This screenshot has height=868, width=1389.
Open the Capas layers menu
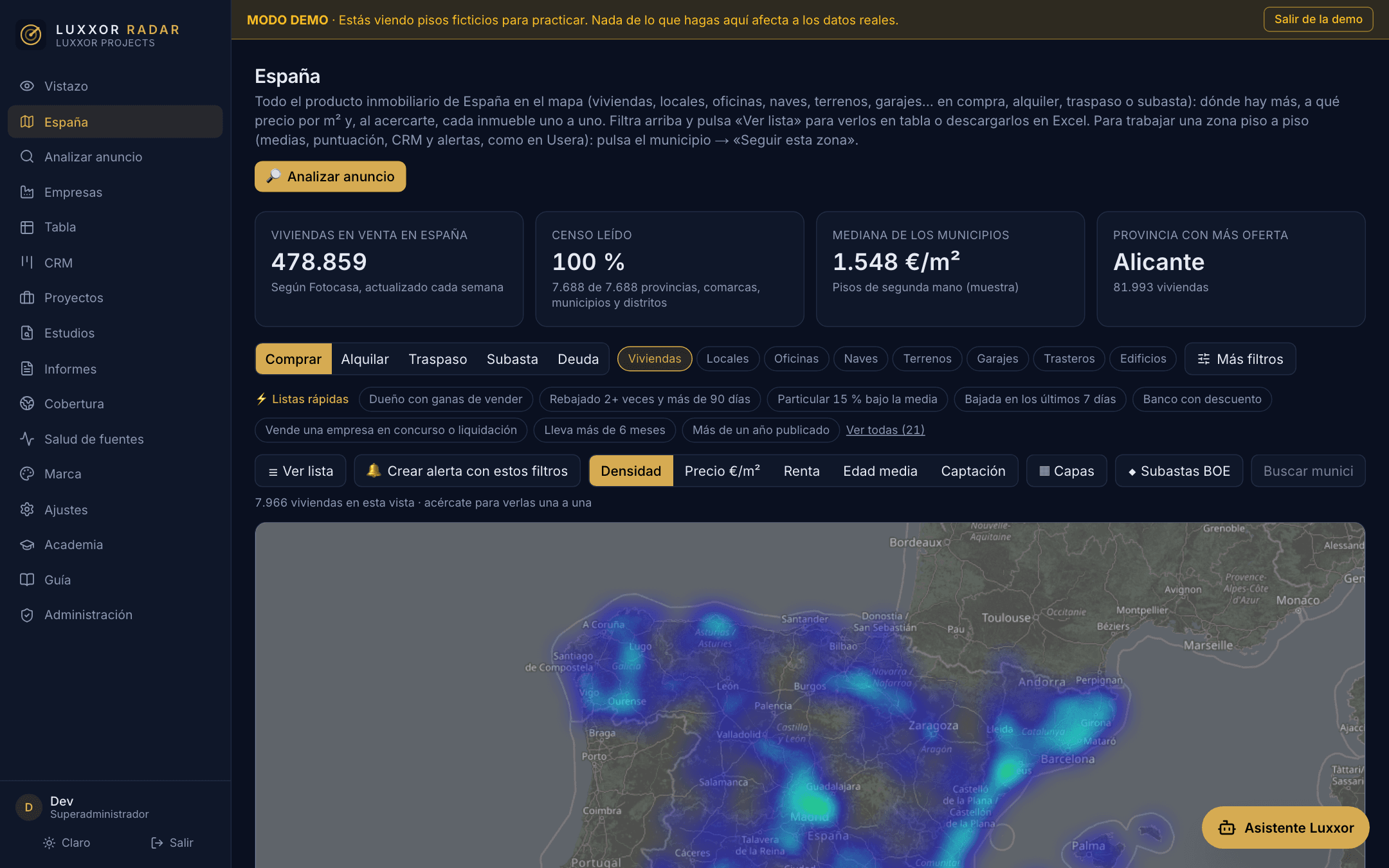[x=1066, y=471]
